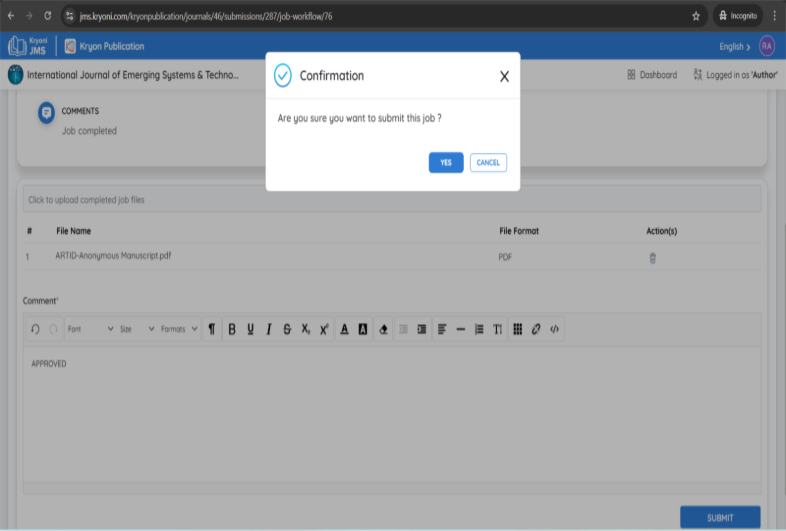This screenshot has height=531, width=786.
Task: Click the journal globe logo icon
Action: (x=16, y=75)
